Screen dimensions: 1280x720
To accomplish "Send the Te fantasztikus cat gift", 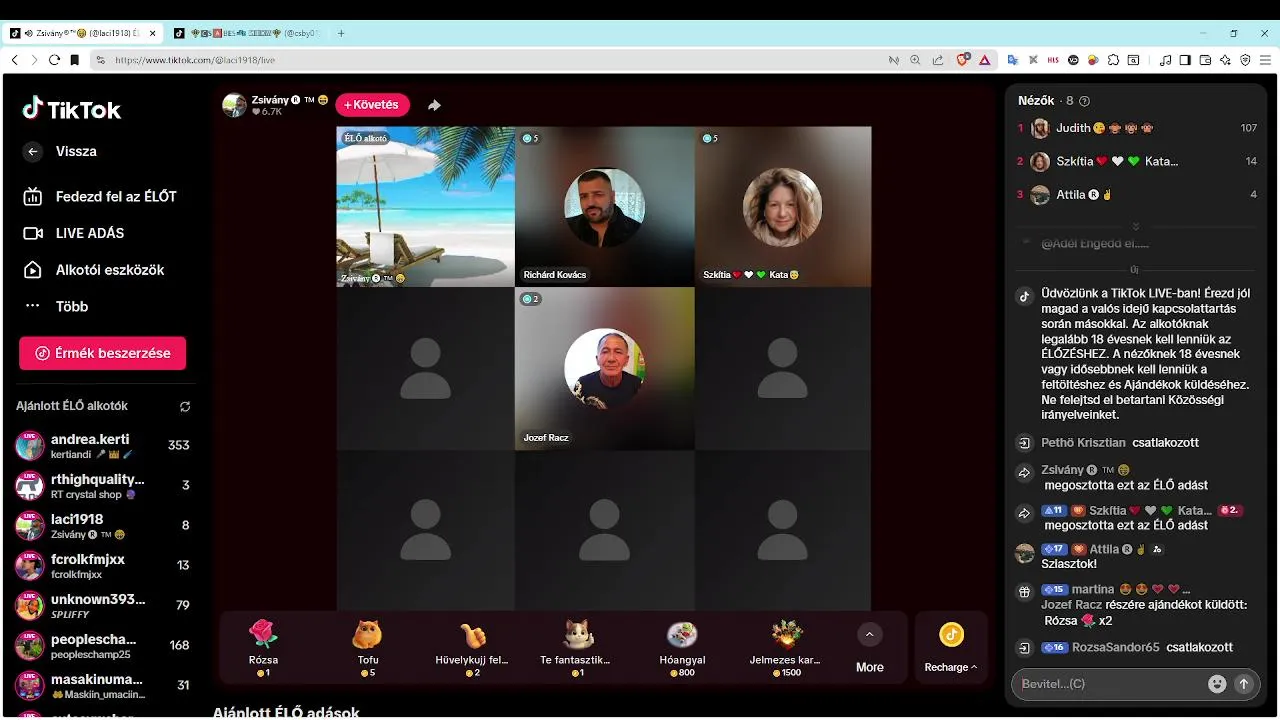I will pyautogui.click(x=576, y=648).
